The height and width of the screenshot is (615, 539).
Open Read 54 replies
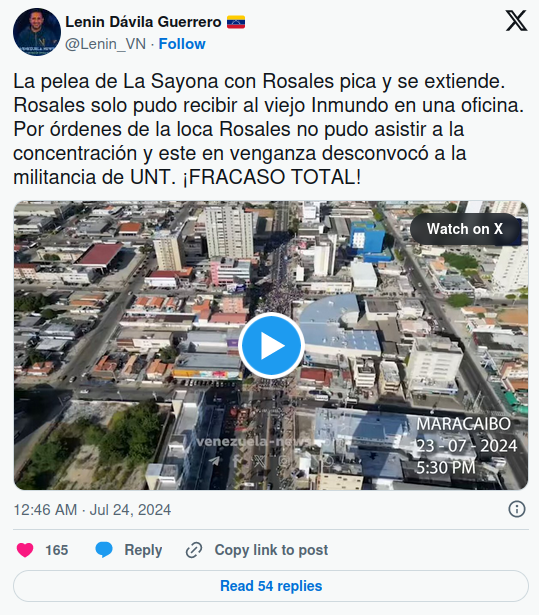[271, 586]
